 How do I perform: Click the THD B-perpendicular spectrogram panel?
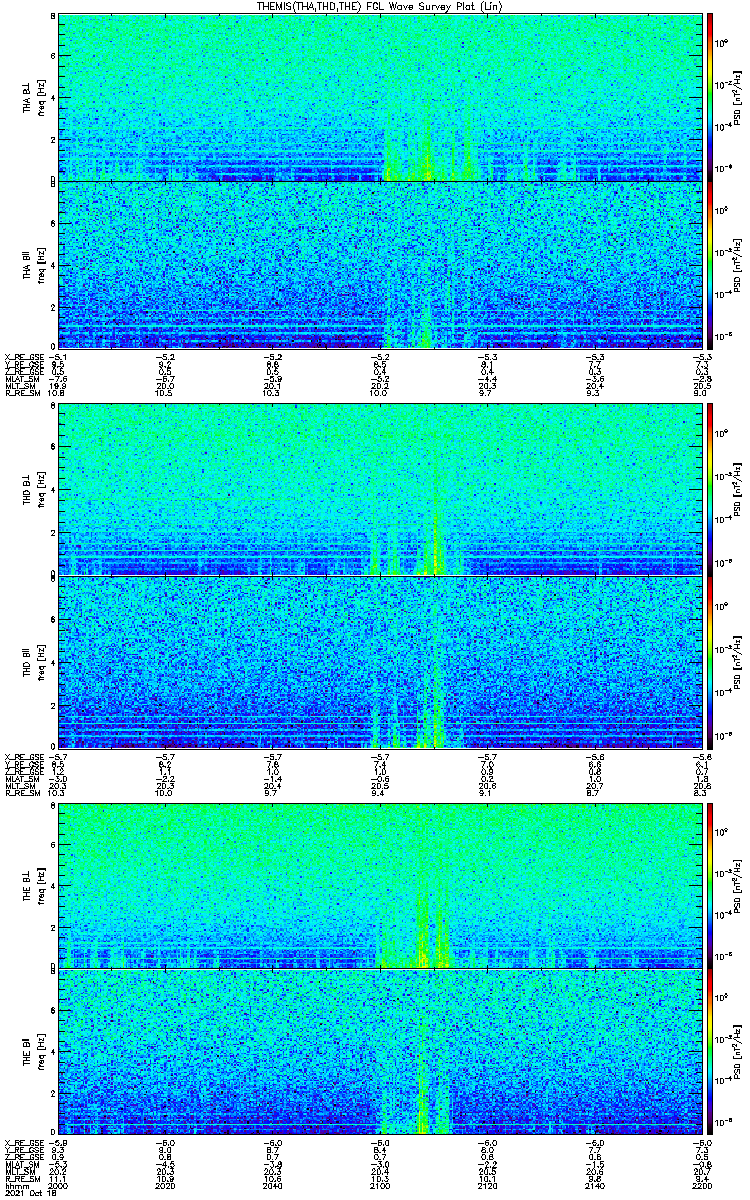pos(378,489)
